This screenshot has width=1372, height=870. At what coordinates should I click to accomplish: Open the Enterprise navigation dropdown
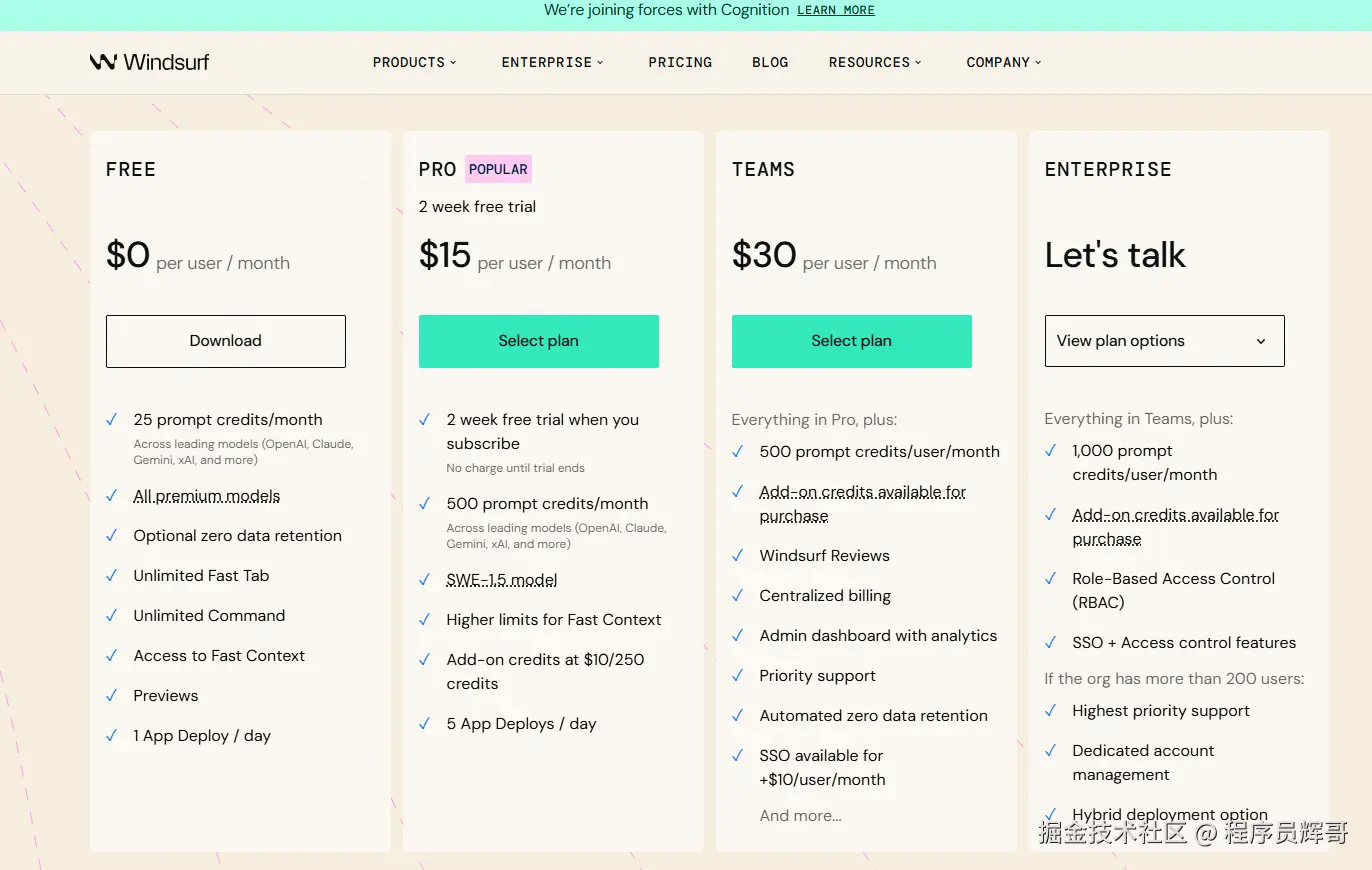click(552, 62)
